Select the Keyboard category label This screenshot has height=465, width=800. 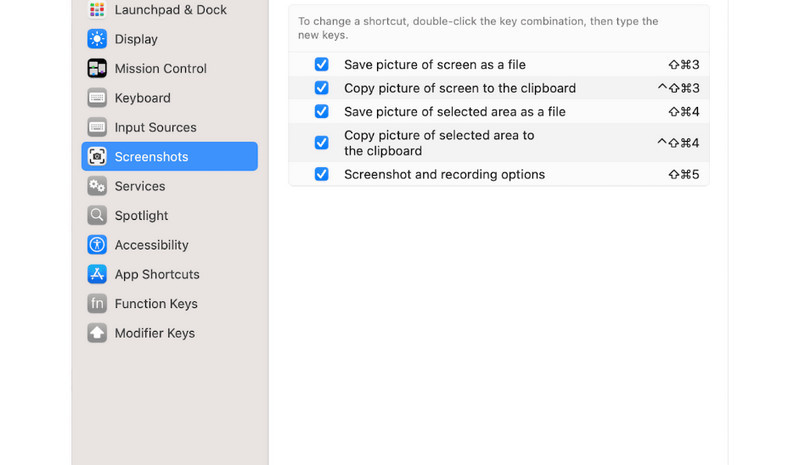(142, 97)
